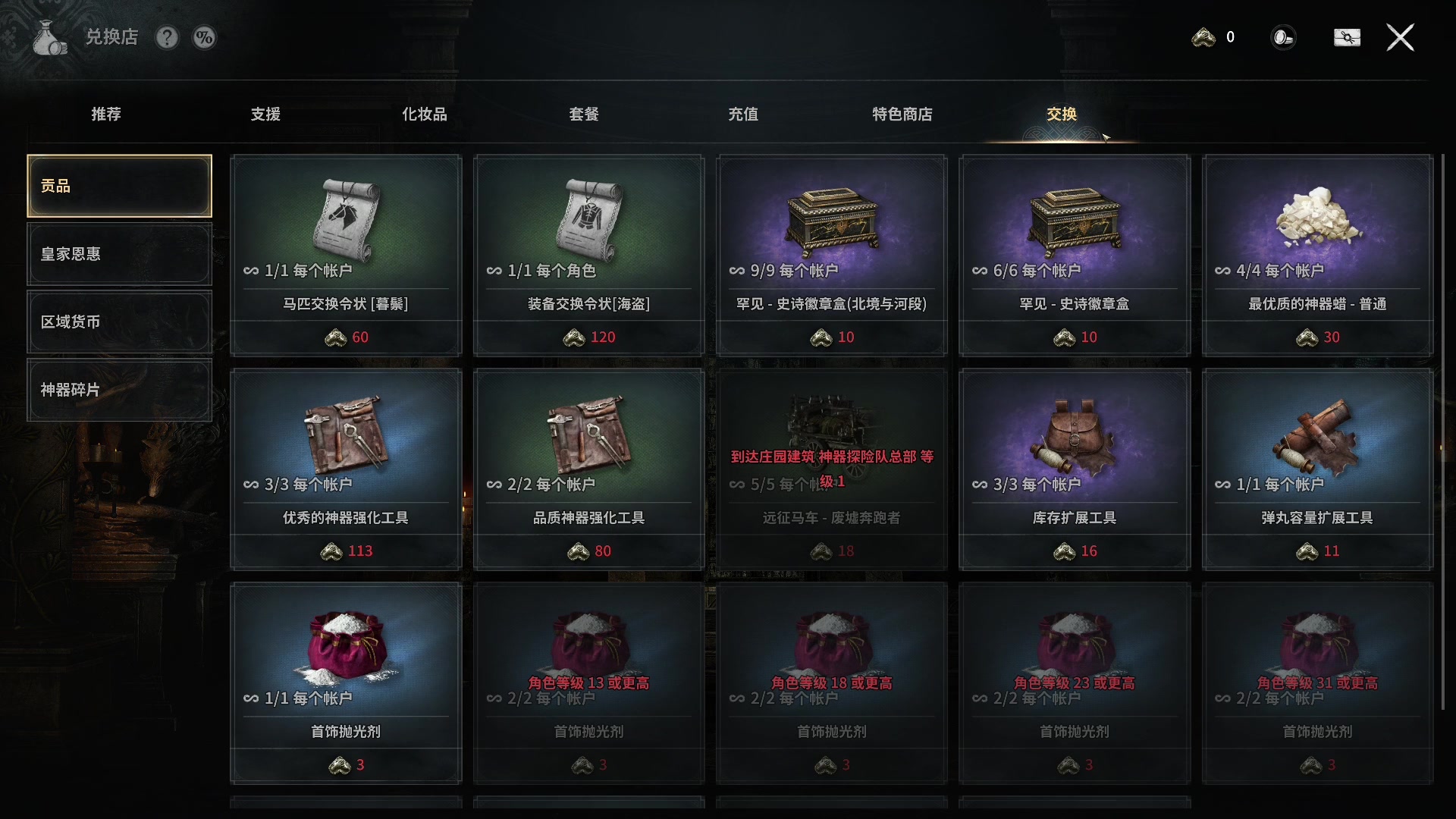This screenshot has width=1456, height=819.
Task: Click the coupon ticket icon
Action: point(1347,37)
